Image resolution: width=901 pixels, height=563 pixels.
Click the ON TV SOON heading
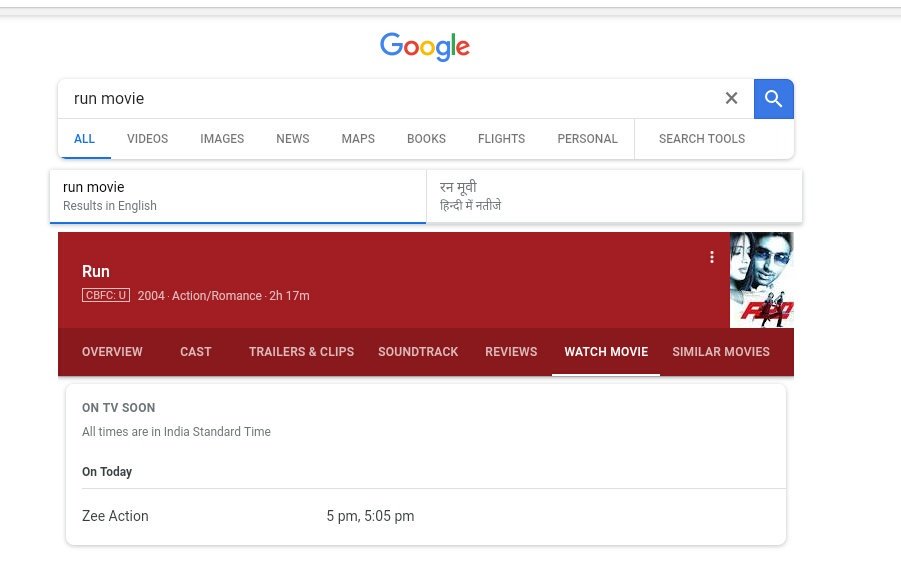coord(118,408)
